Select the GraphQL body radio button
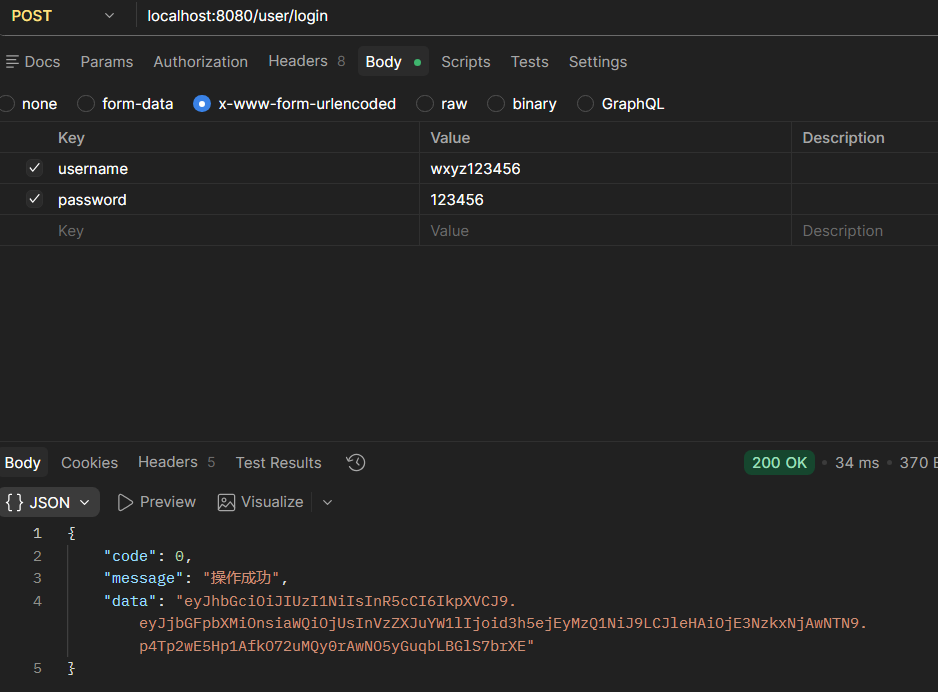The width and height of the screenshot is (938, 692). point(585,103)
